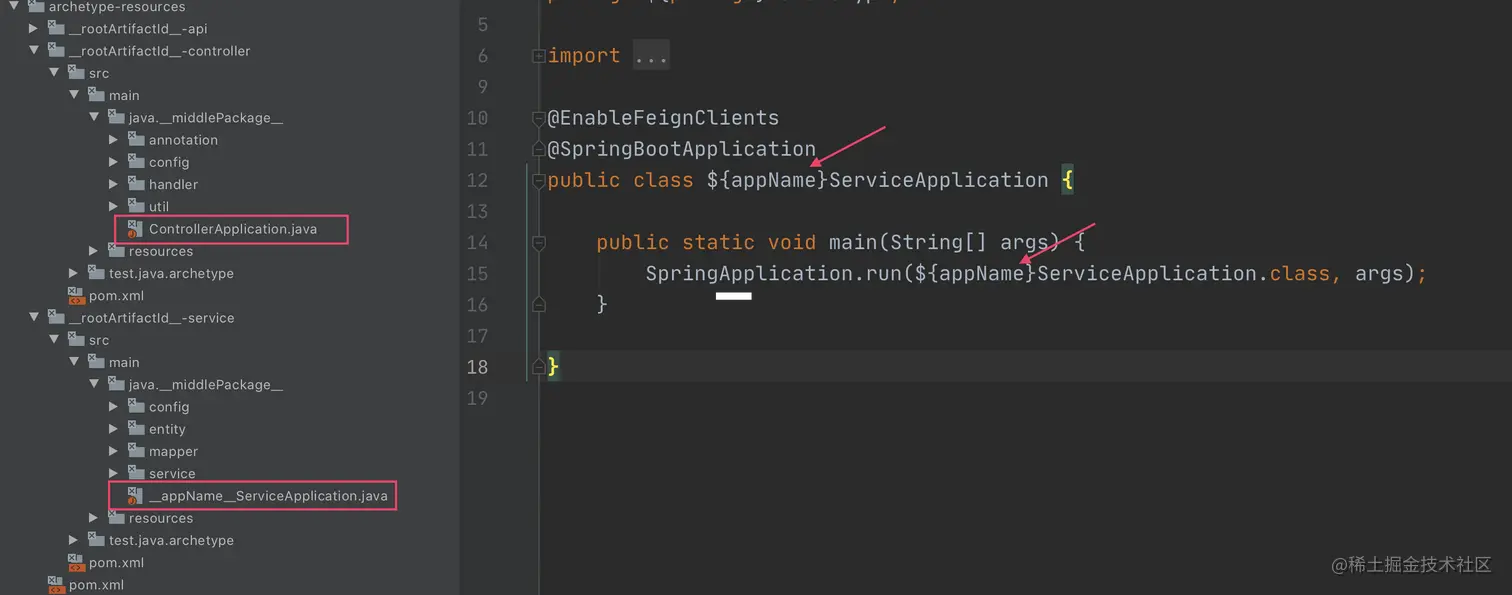
Task: Click the service folder icon
Action: coord(136,472)
